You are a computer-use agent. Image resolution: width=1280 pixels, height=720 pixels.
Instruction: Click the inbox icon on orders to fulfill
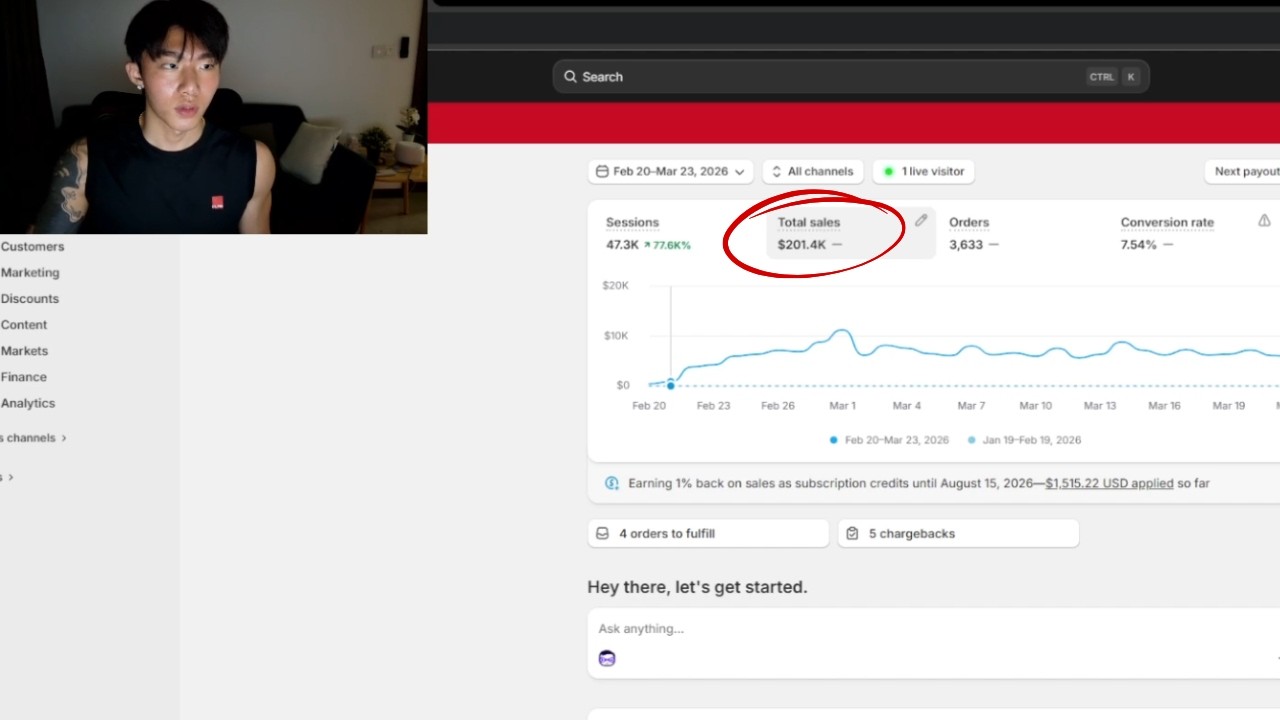click(603, 533)
